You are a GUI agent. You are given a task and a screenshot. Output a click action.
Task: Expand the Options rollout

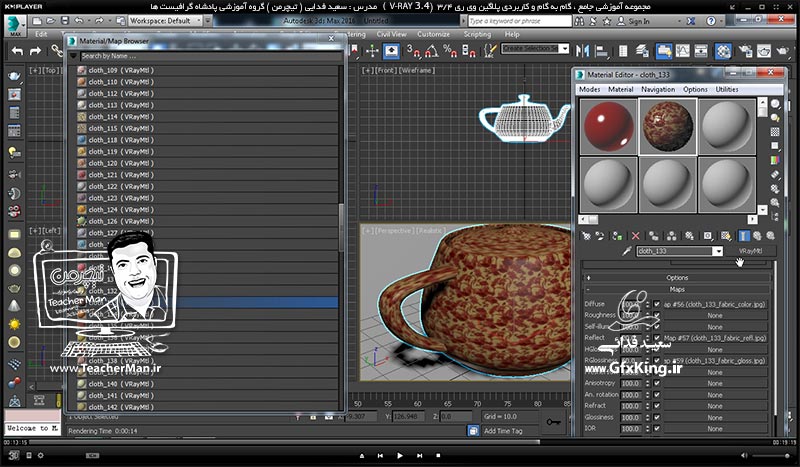pos(677,278)
